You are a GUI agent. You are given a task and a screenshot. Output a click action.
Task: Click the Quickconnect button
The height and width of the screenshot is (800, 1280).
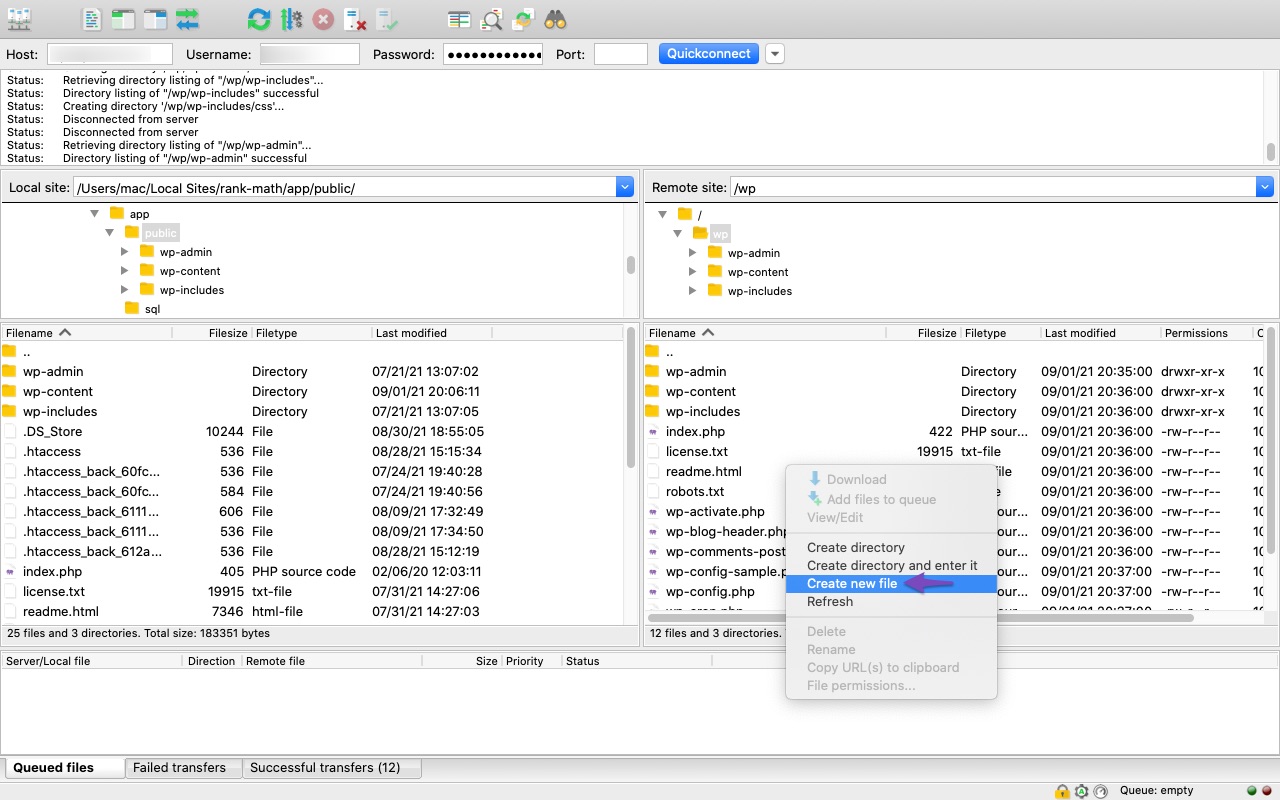click(x=708, y=54)
